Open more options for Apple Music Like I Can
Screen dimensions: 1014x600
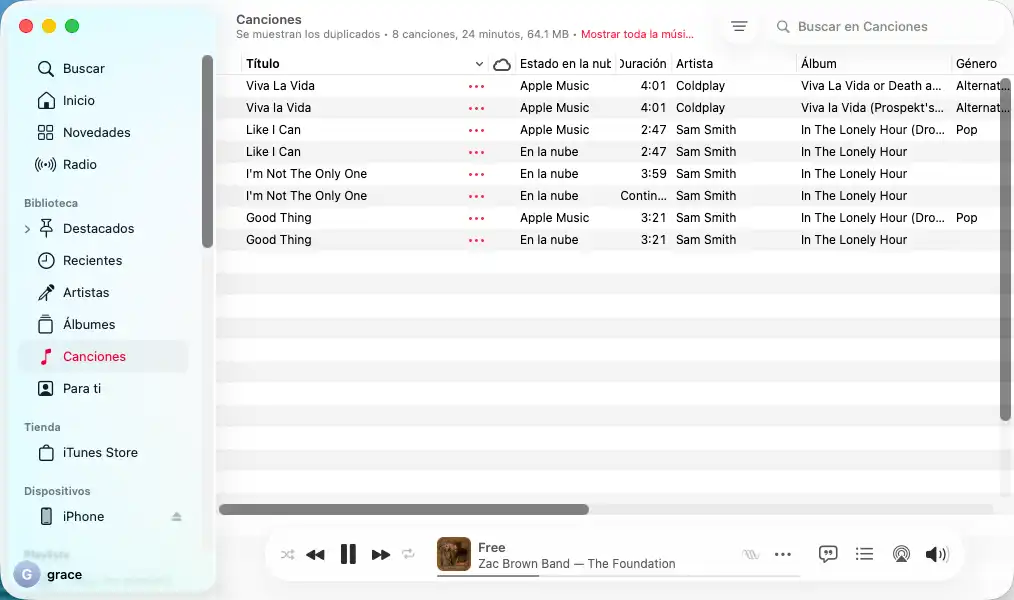click(477, 131)
